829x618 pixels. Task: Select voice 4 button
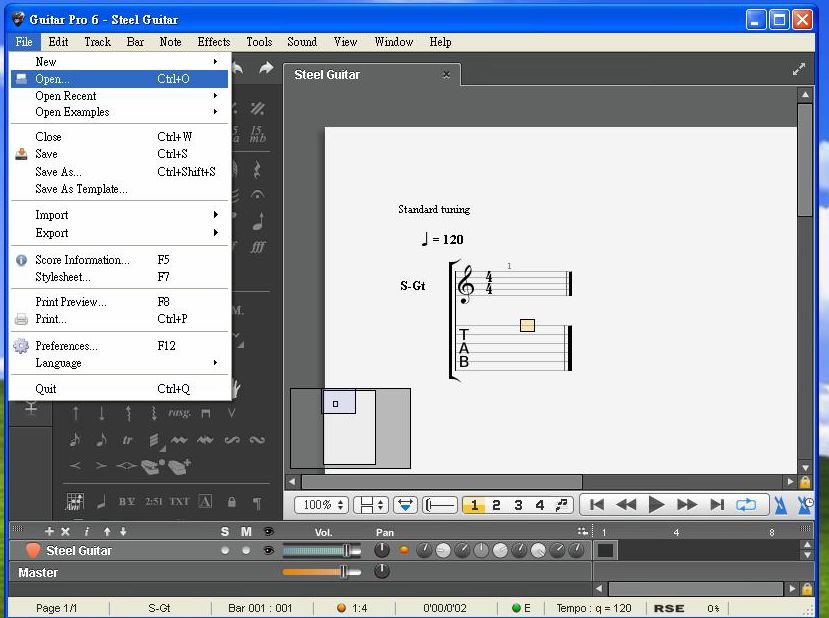(x=539, y=505)
